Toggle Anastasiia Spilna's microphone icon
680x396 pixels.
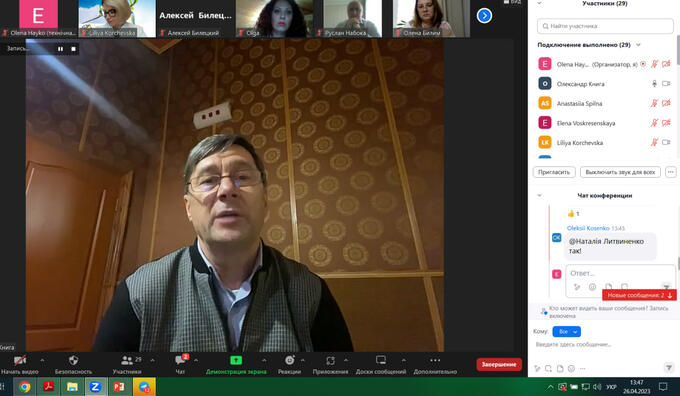pyautogui.click(x=654, y=103)
